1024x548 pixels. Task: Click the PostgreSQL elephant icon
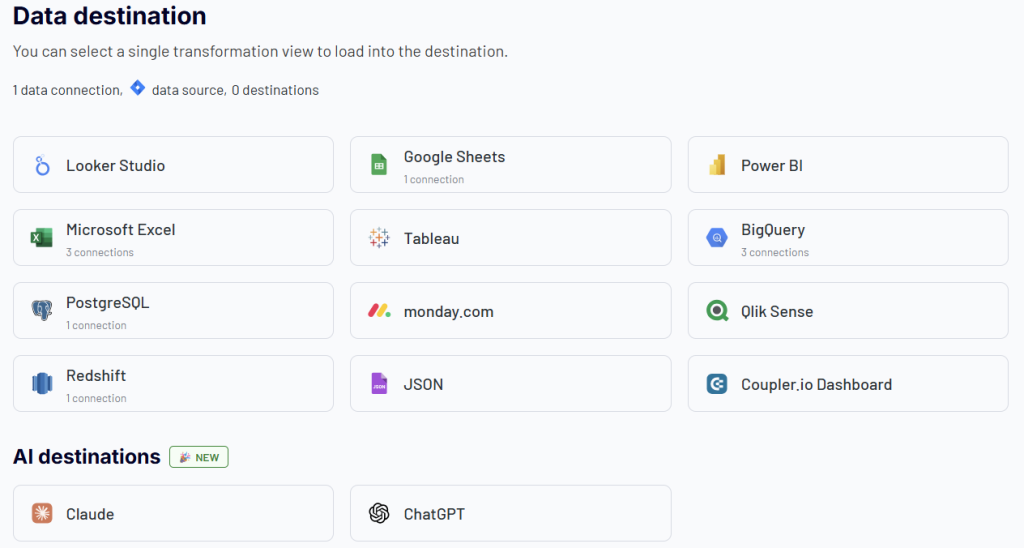pos(42,311)
